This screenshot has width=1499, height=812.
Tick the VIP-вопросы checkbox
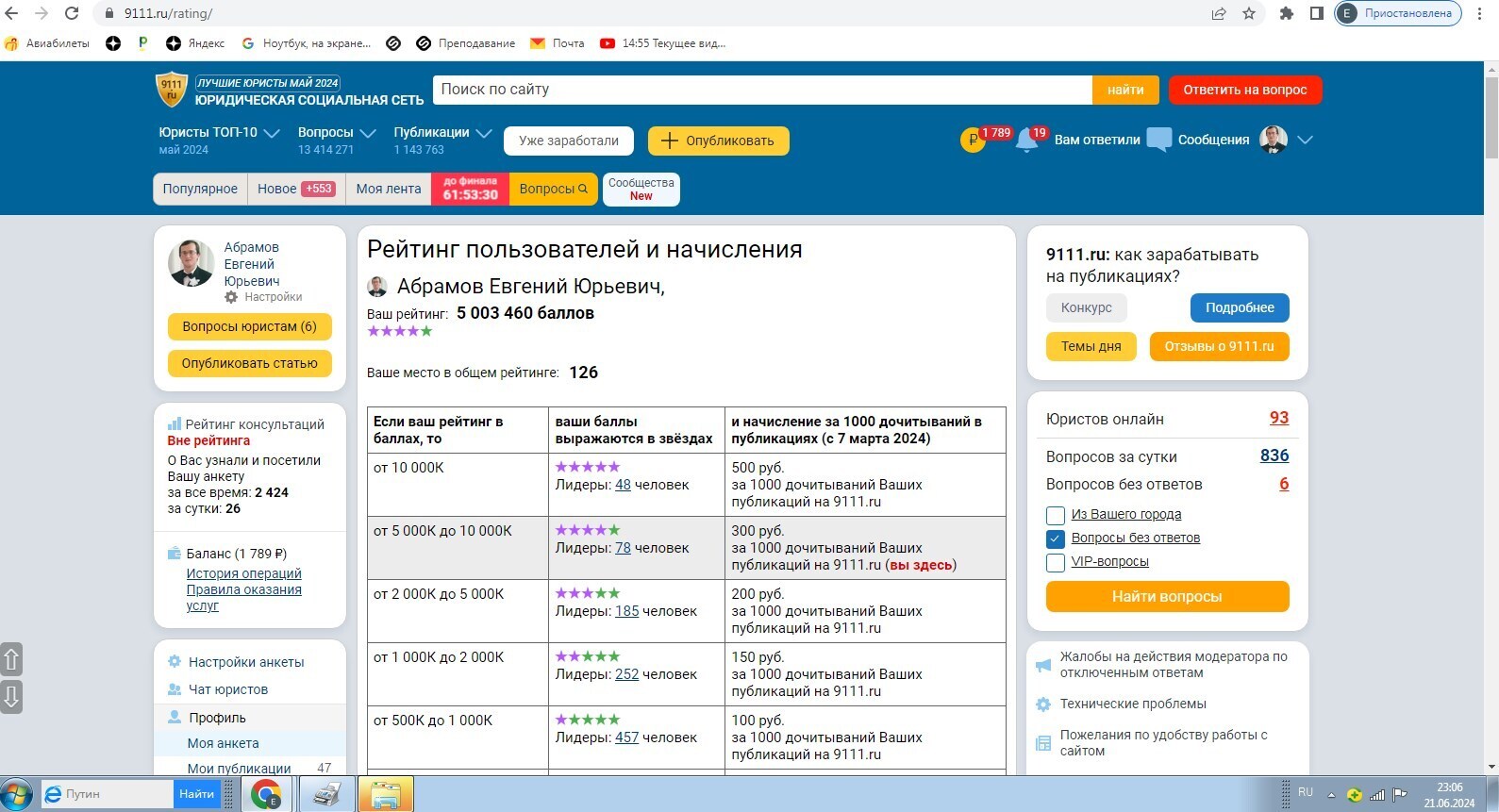(1056, 562)
